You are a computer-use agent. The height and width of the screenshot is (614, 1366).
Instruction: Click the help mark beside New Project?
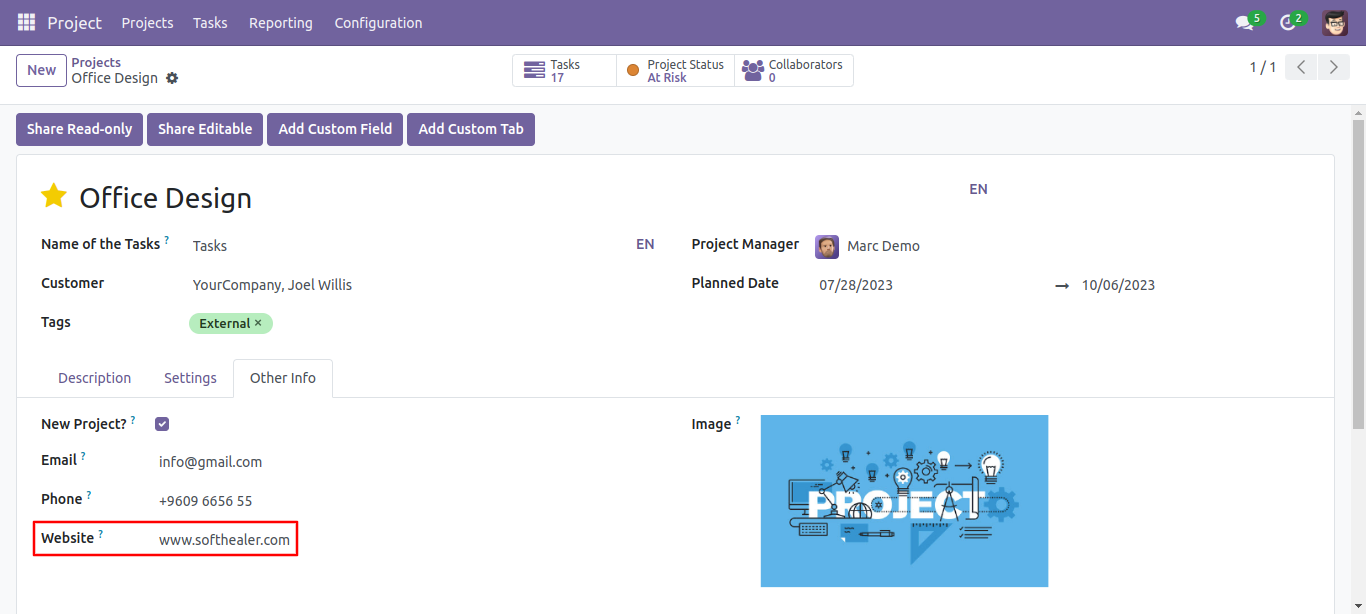133,420
